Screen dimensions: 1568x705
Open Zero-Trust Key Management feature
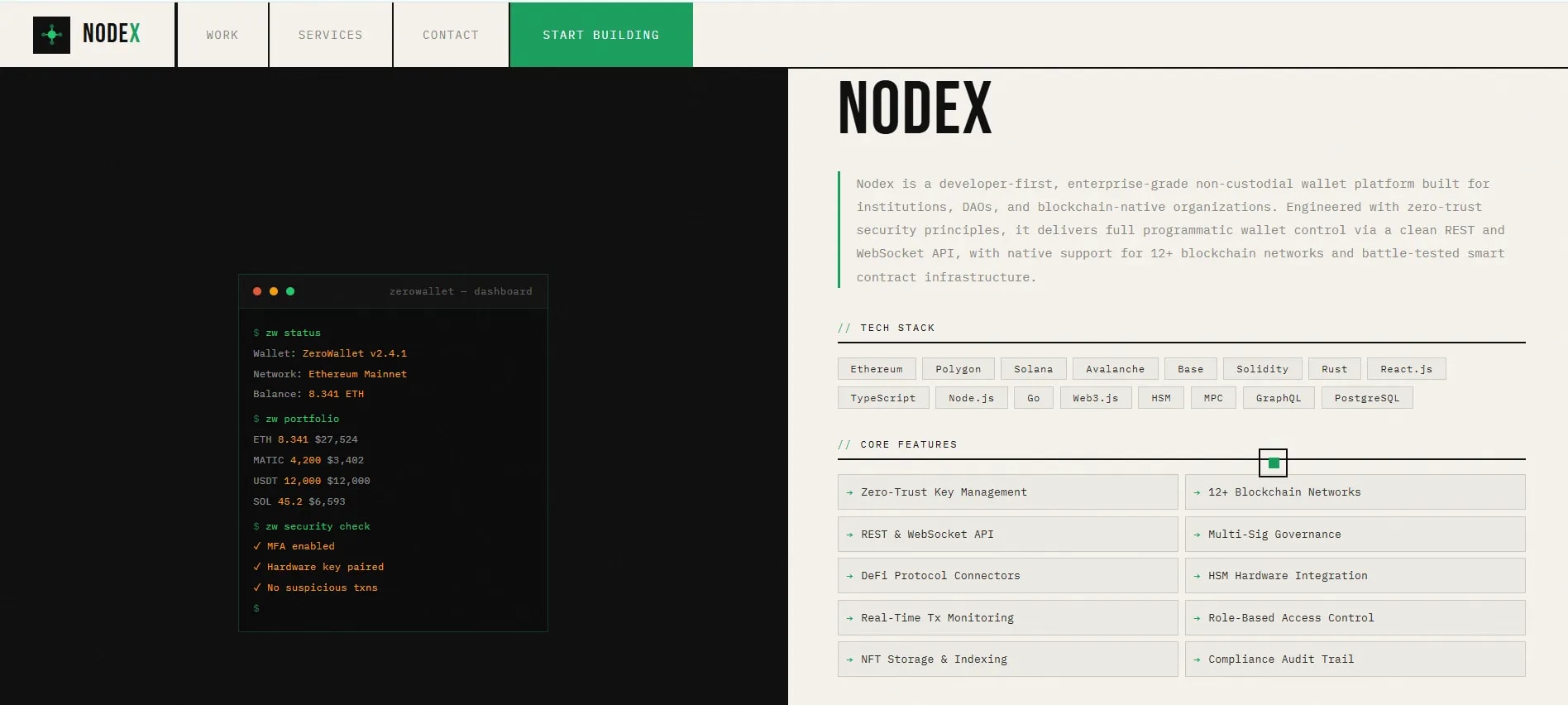point(1008,492)
